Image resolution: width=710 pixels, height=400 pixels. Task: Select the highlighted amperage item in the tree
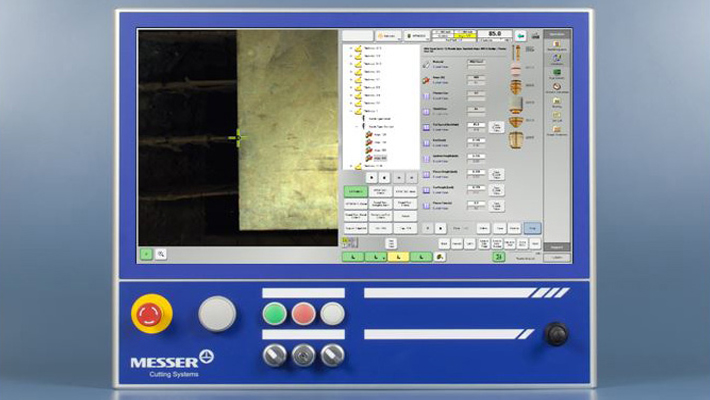(x=380, y=158)
